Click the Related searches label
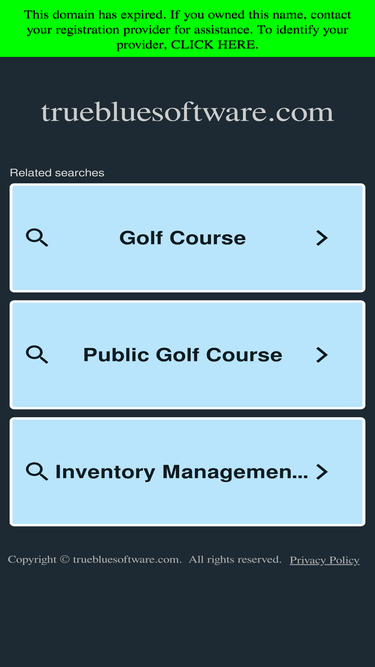This screenshot has width=375, height=667. pos(57,173)
